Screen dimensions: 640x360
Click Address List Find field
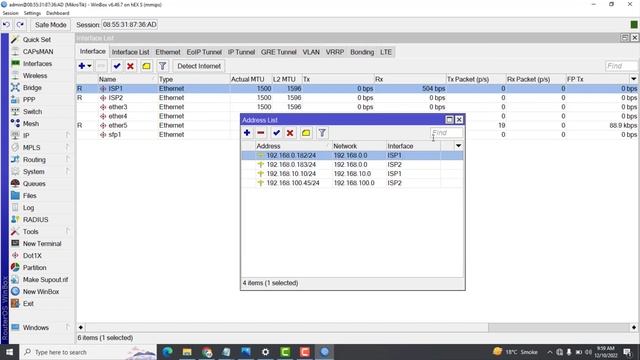tap(447, 133)
